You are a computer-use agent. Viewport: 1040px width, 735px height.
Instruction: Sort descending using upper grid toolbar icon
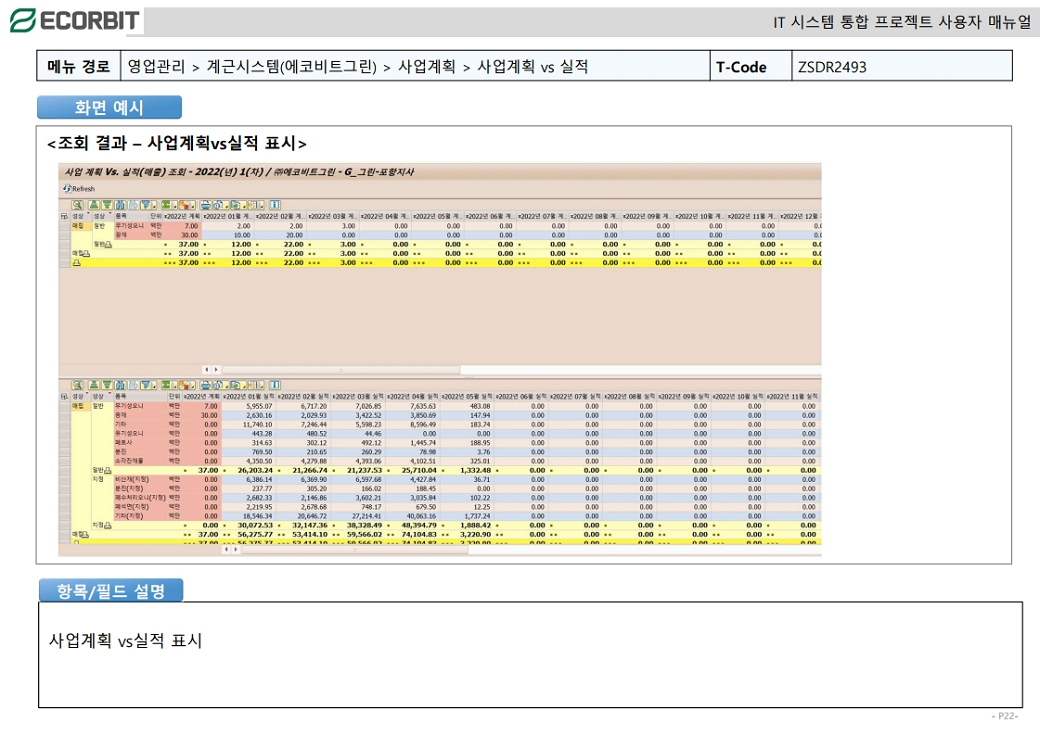point(106,204)
